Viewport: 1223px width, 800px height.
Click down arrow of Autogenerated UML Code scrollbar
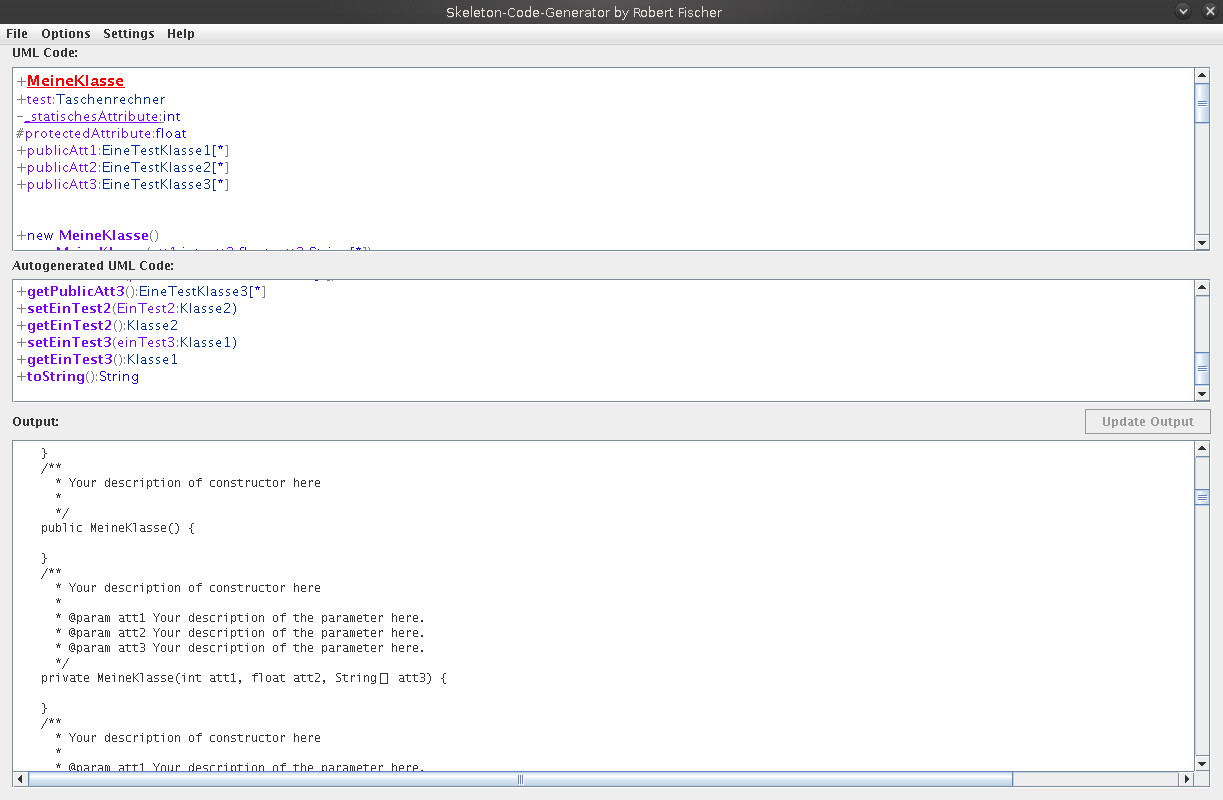point(1202,394)
